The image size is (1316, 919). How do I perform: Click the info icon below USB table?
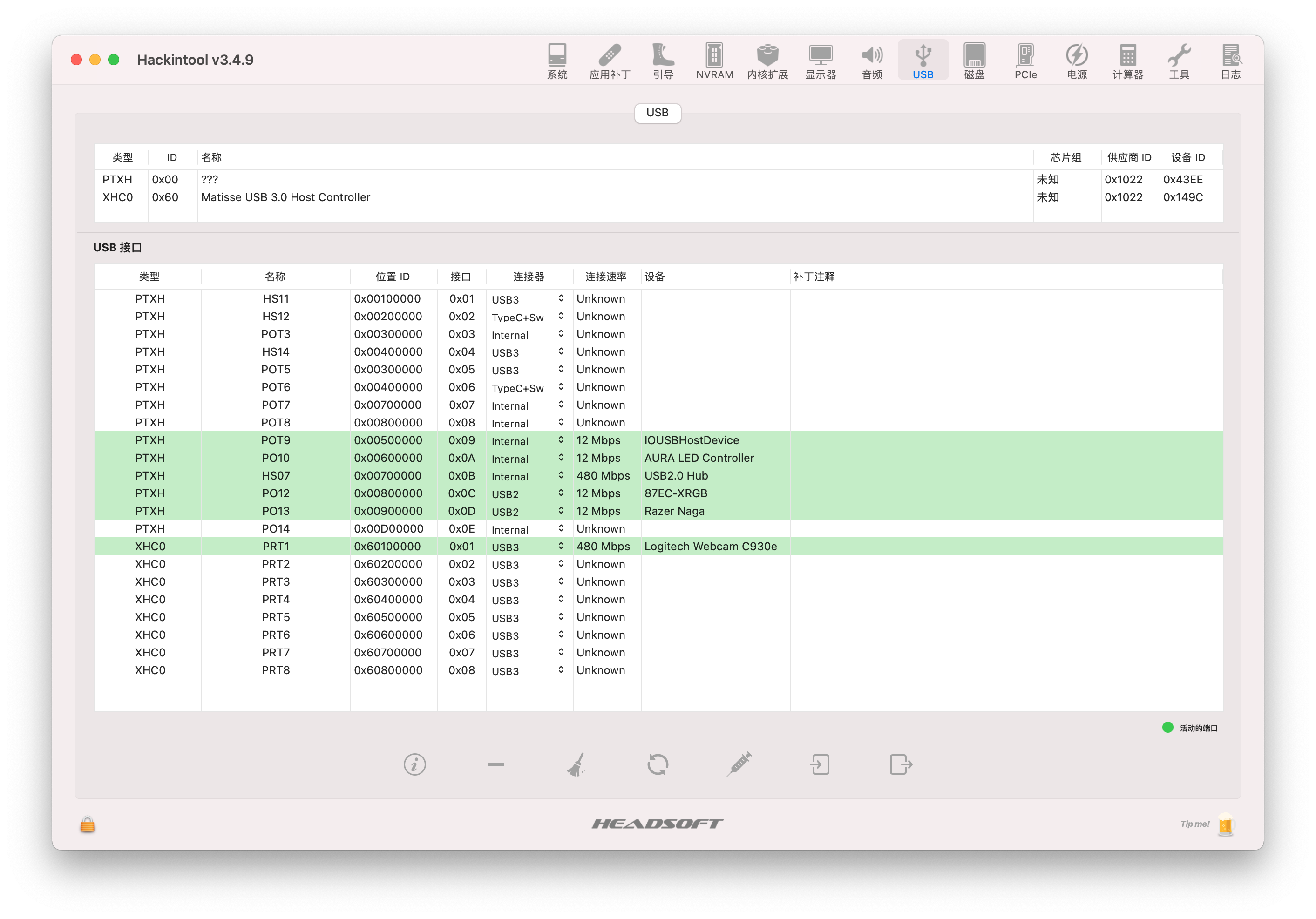point(414,764)
